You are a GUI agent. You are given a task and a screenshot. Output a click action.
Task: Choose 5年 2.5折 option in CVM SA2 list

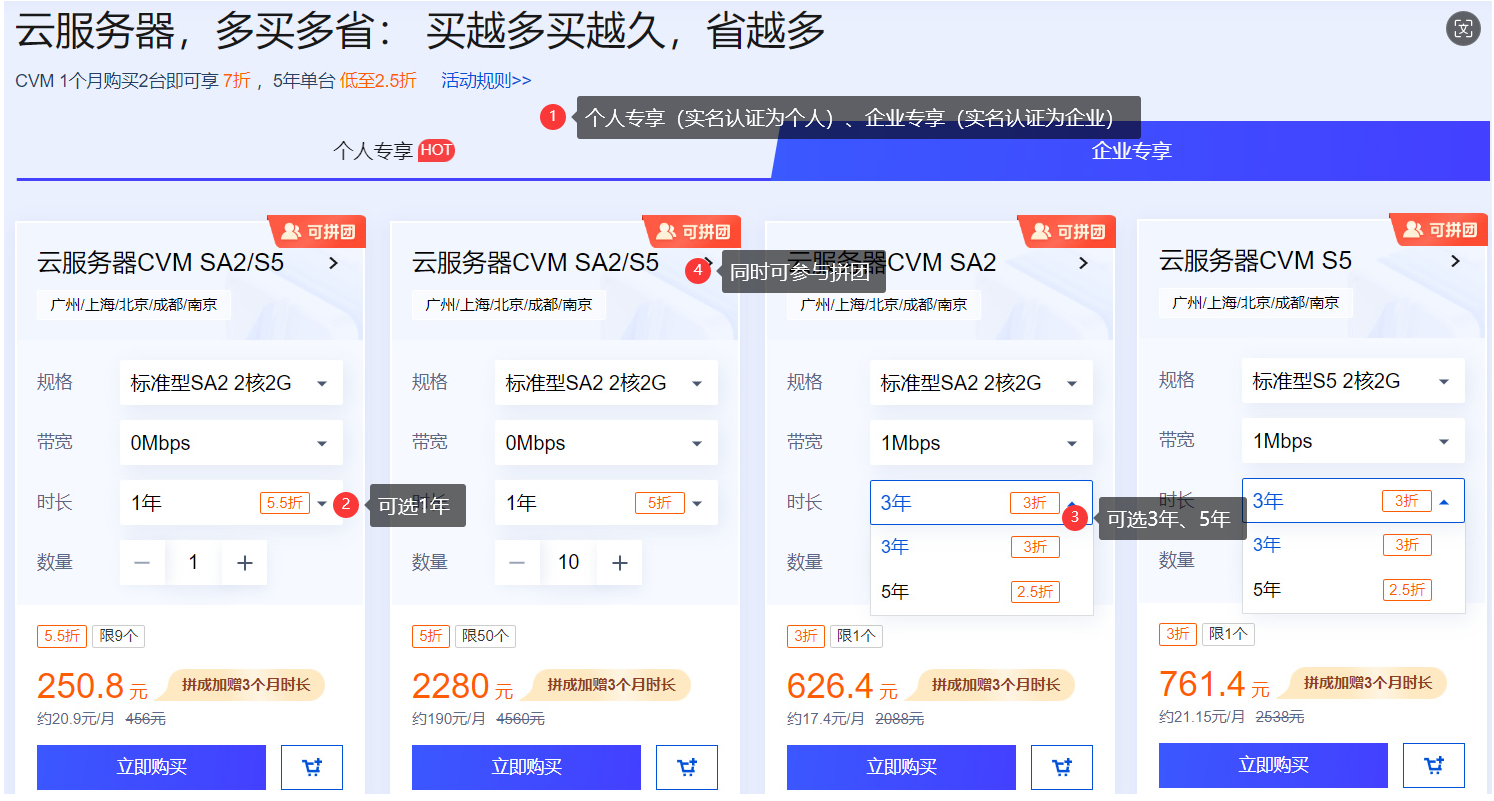click(981, 592)
